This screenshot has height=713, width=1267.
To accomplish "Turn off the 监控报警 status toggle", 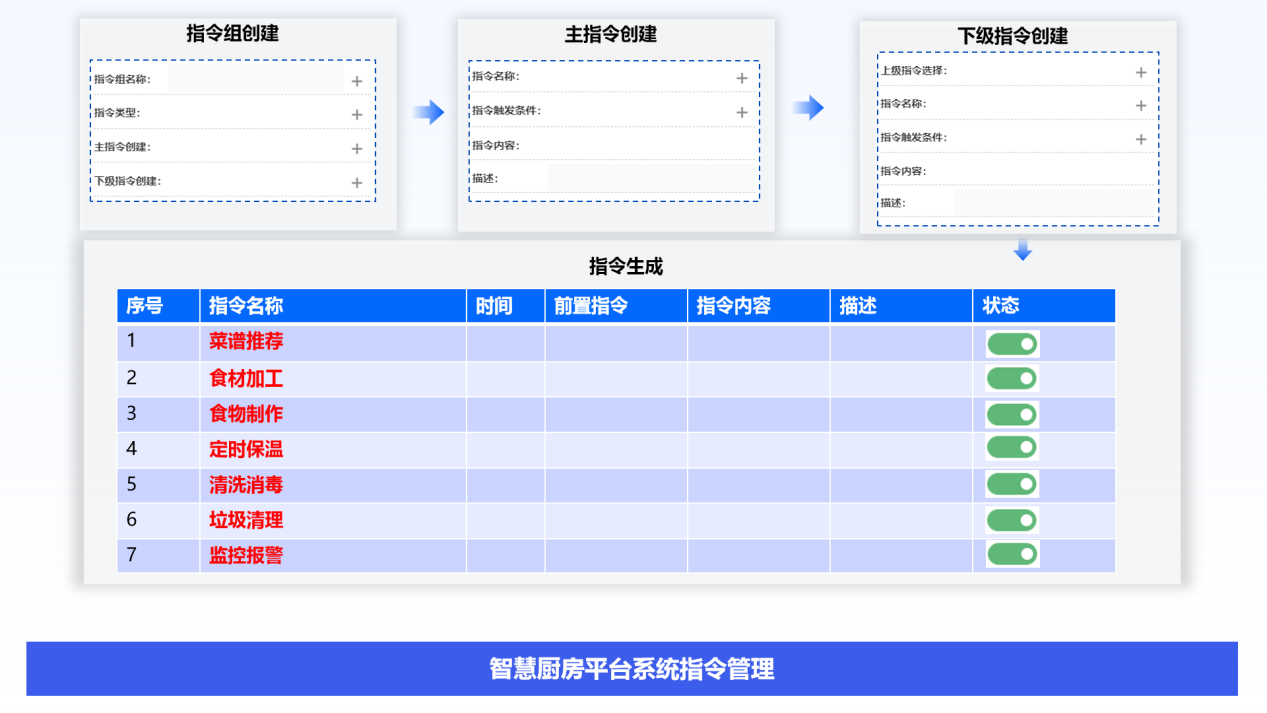I will click(x=1012, y=554).
